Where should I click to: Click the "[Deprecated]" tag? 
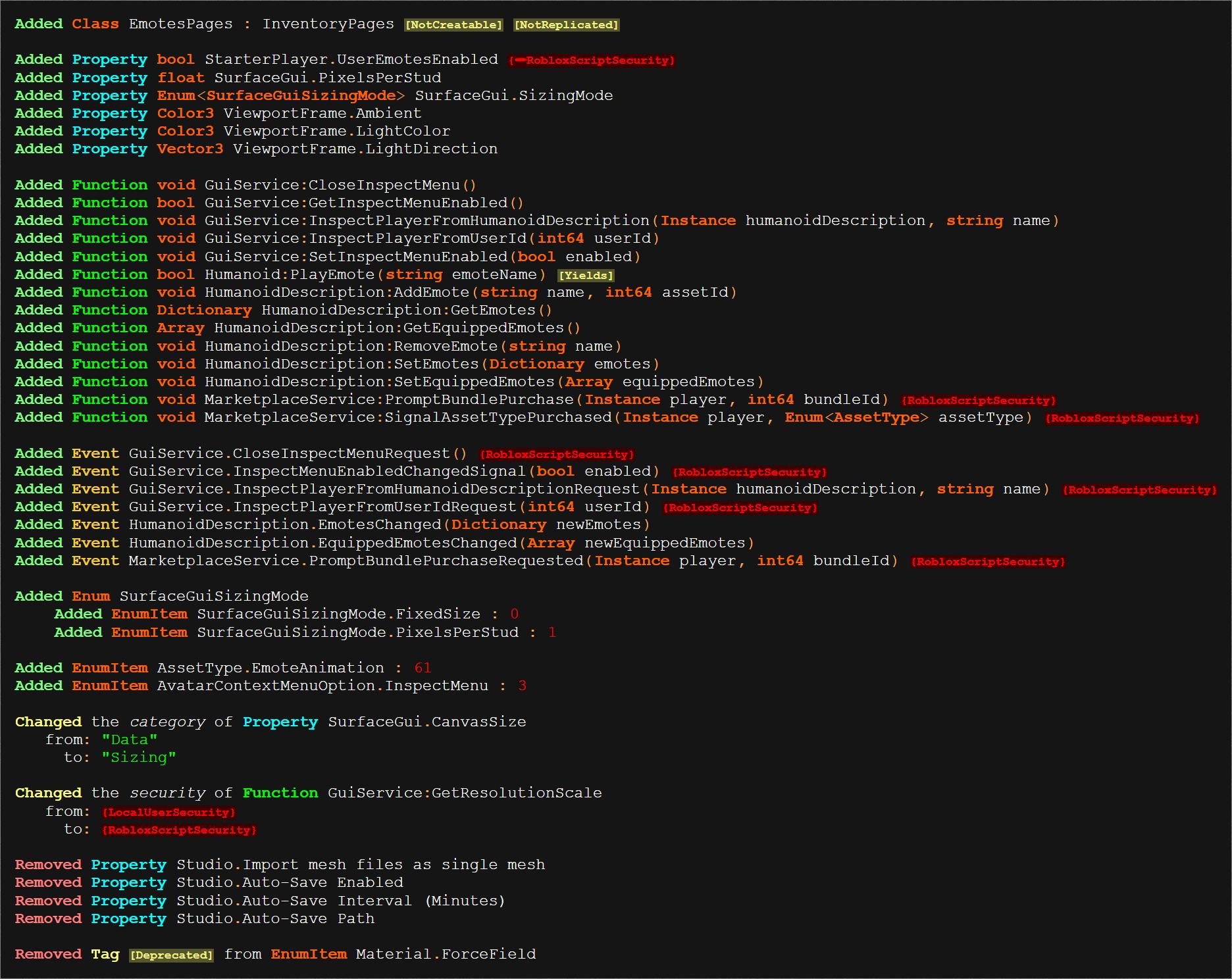pyautogui.click(x=171, y=955)
